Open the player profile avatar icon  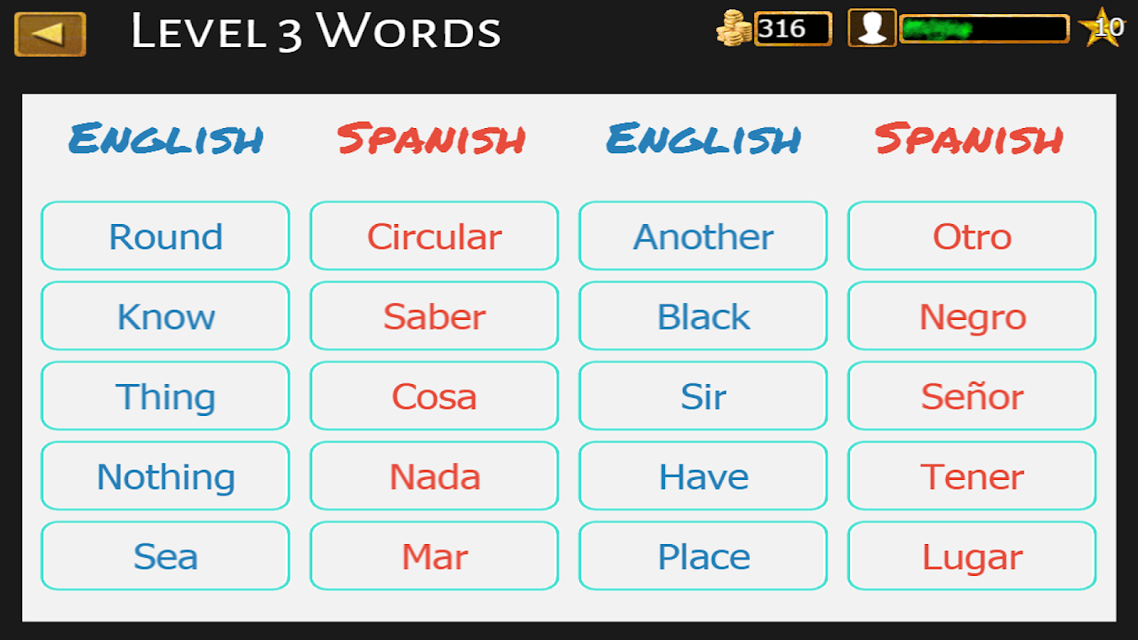click(872, 28)
